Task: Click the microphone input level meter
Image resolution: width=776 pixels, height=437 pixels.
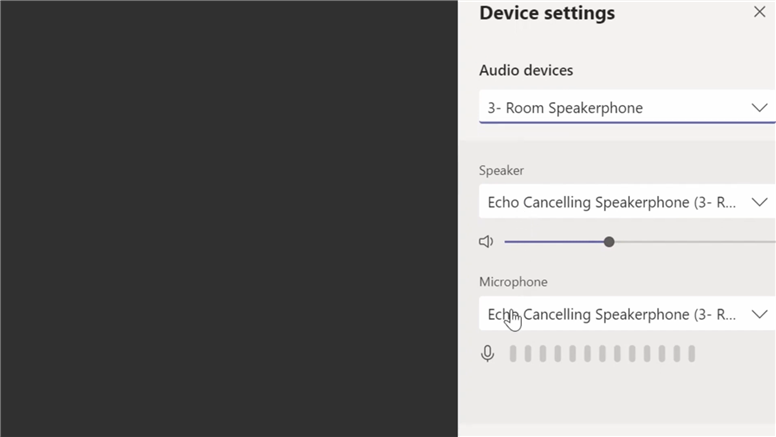Action: [x=602, y=354]
